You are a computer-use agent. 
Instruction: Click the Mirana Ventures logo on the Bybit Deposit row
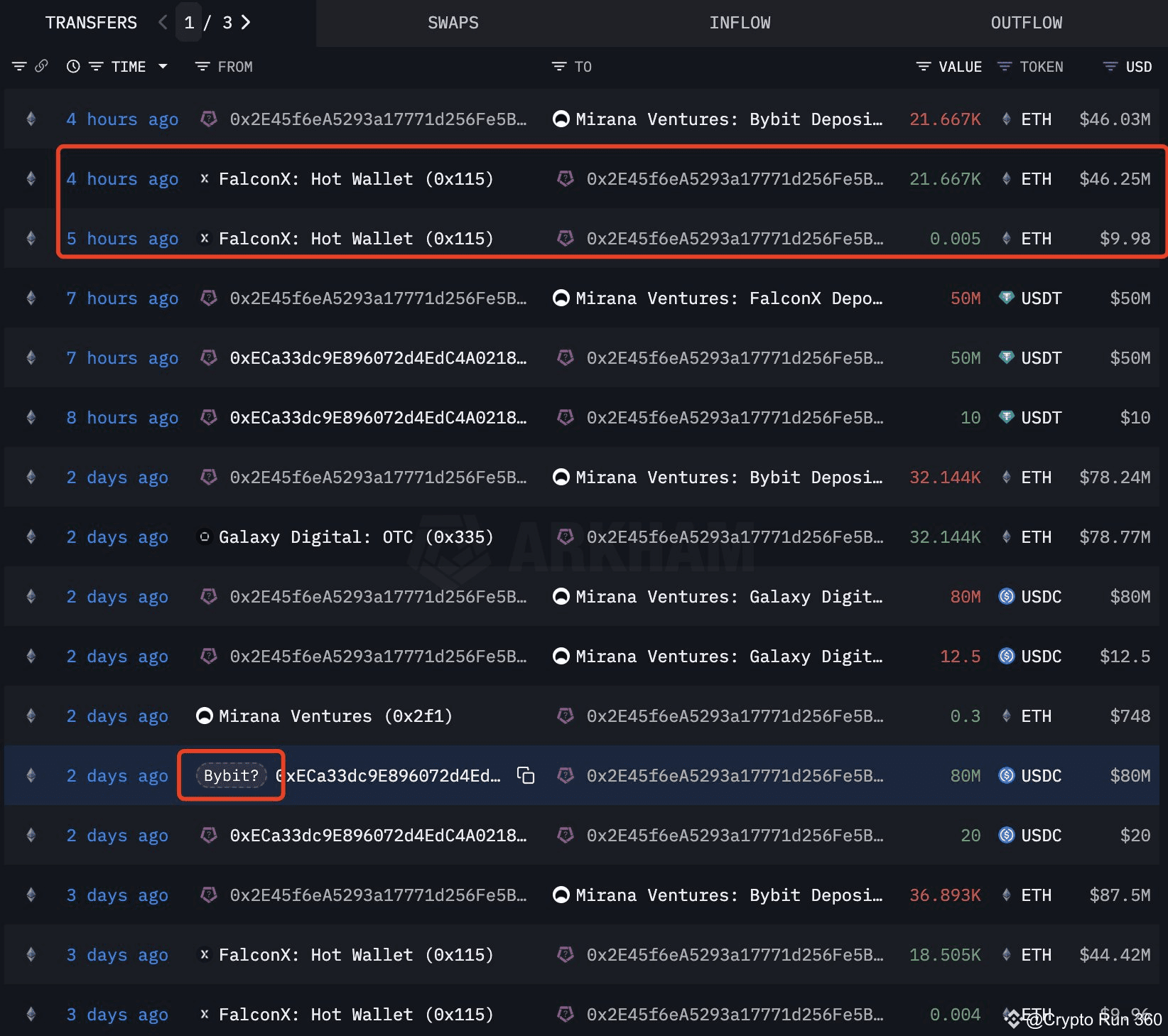click(x=561, y=119)
